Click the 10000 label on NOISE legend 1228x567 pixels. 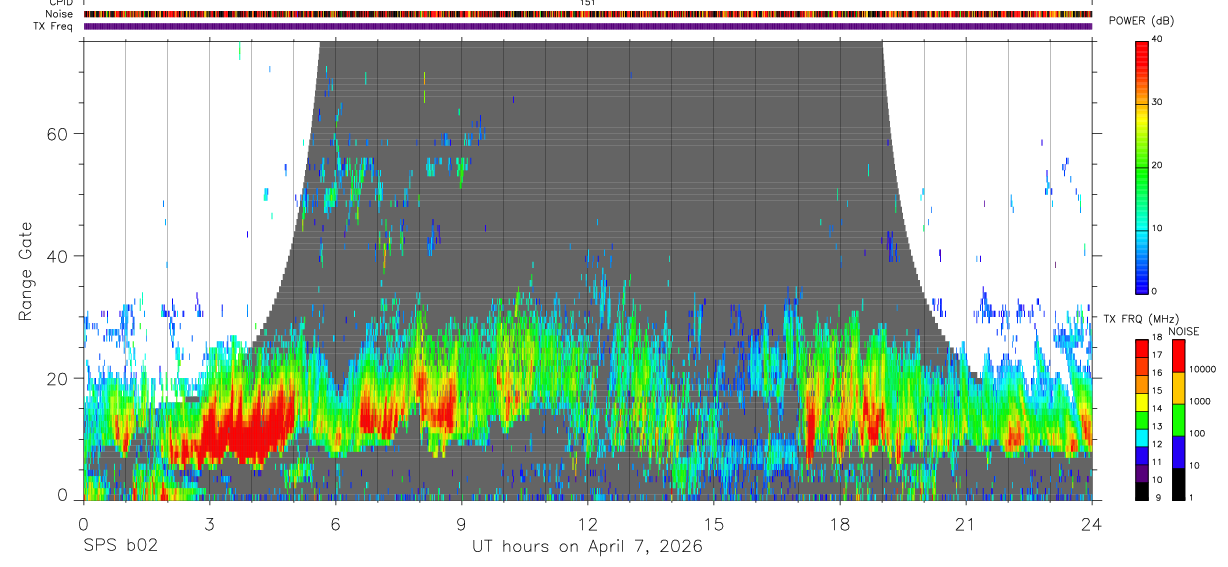[1202, 369]
